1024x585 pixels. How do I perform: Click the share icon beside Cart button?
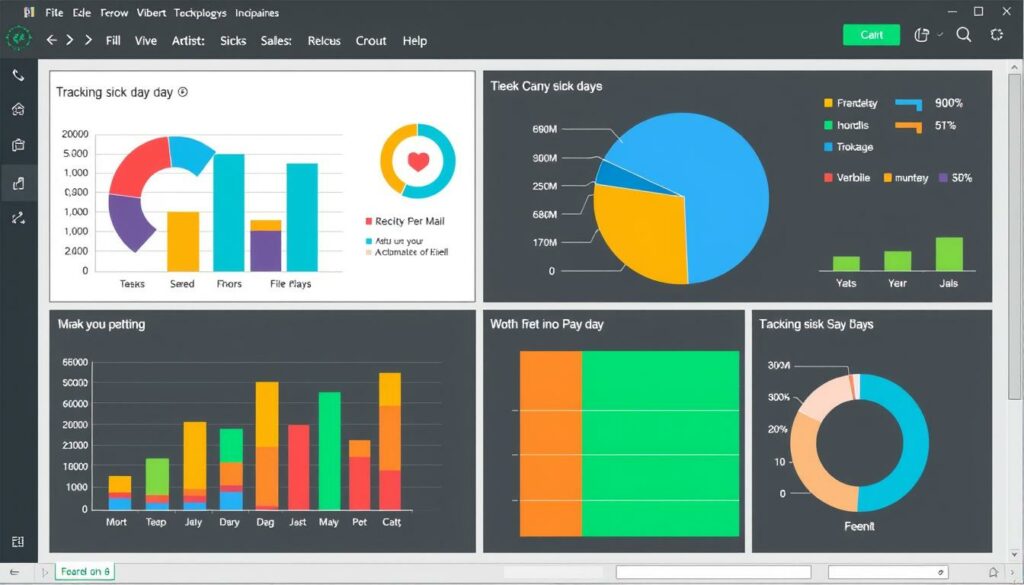(921, 35)
